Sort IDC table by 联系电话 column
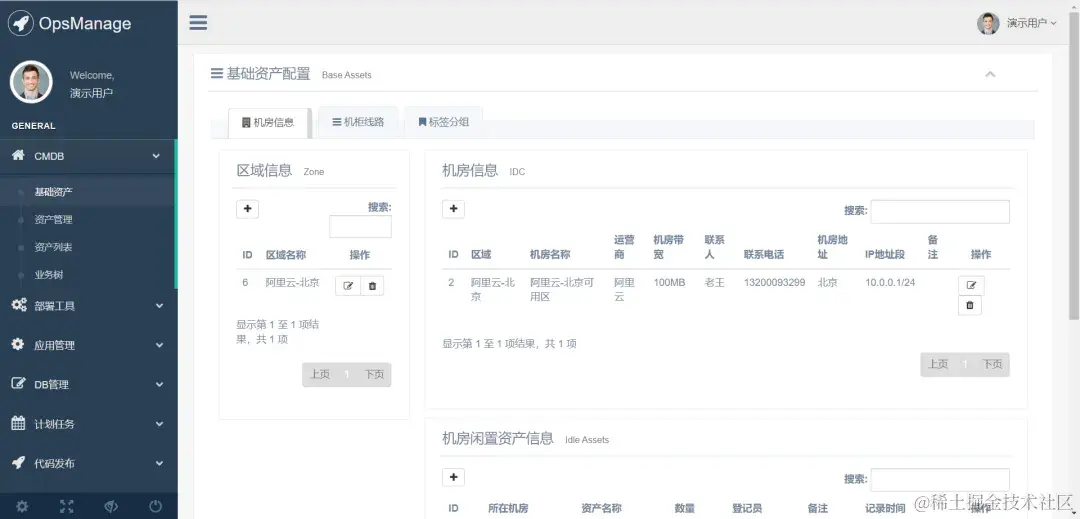Viewport: 1080px width, 519px height. point(764,254)
